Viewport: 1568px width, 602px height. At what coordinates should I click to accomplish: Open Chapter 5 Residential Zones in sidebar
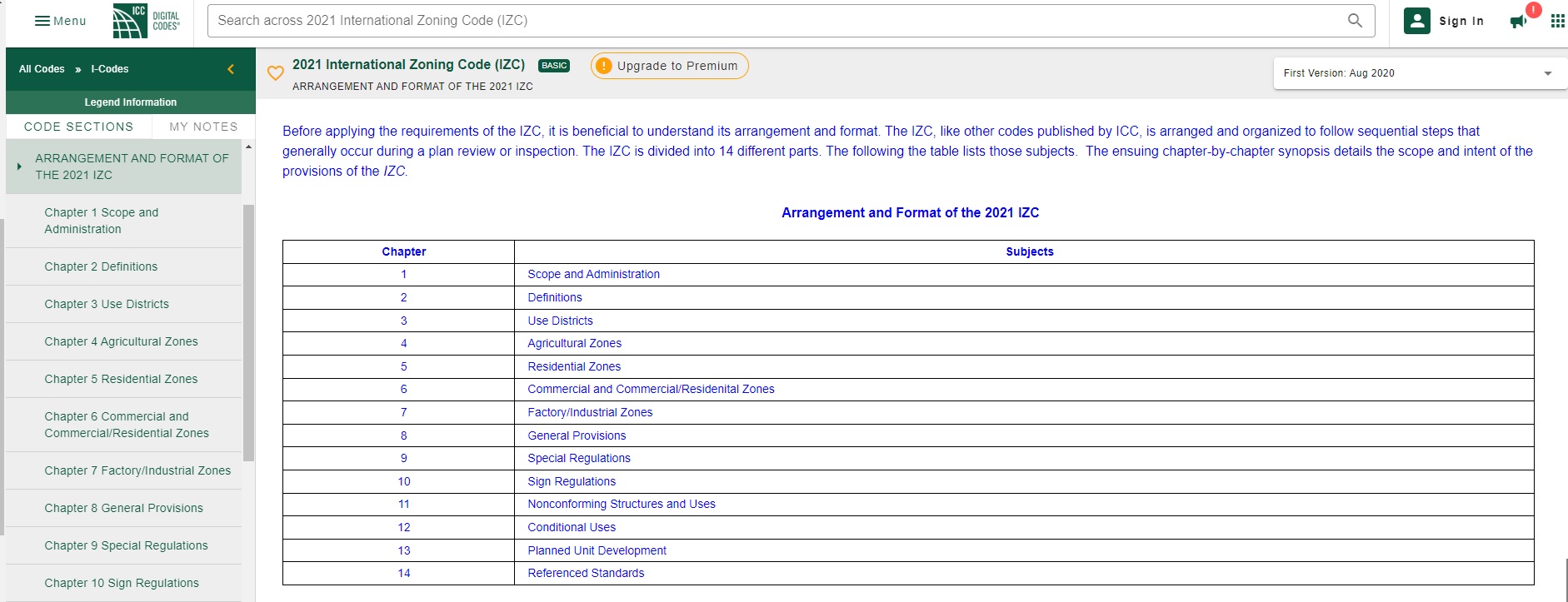pos(121,379)
